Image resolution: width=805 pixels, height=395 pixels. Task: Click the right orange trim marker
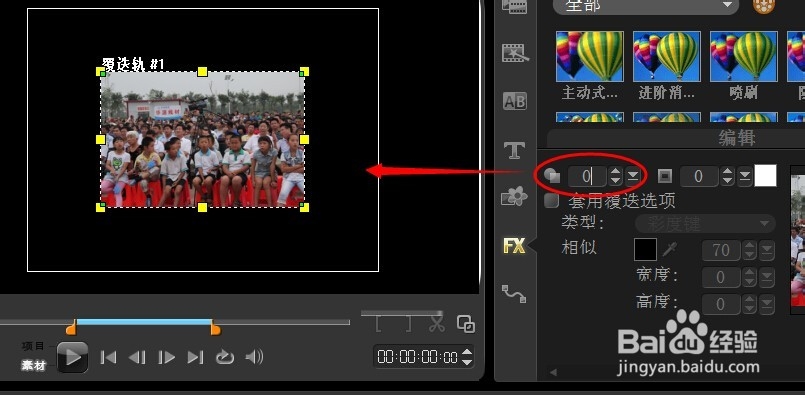coord(216,327)
